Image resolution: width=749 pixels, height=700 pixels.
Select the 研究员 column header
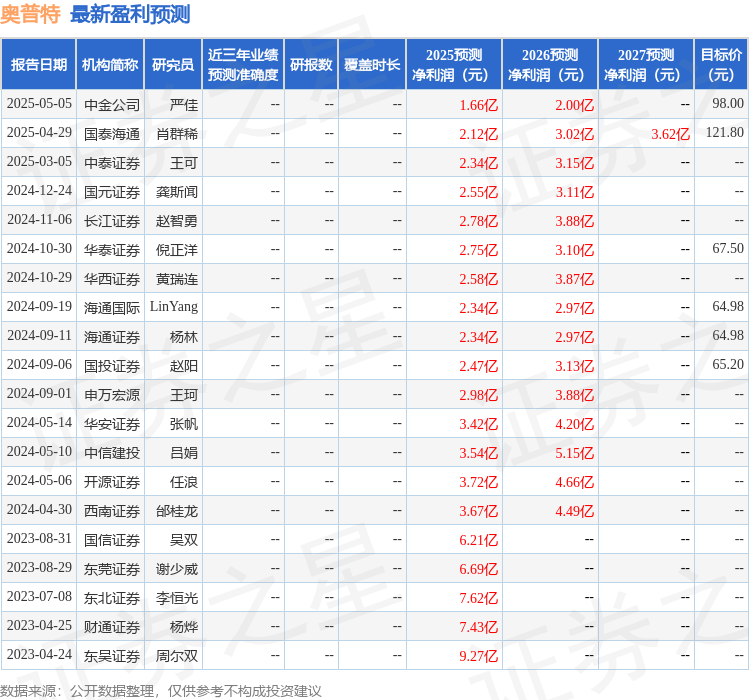click(172, 65)
